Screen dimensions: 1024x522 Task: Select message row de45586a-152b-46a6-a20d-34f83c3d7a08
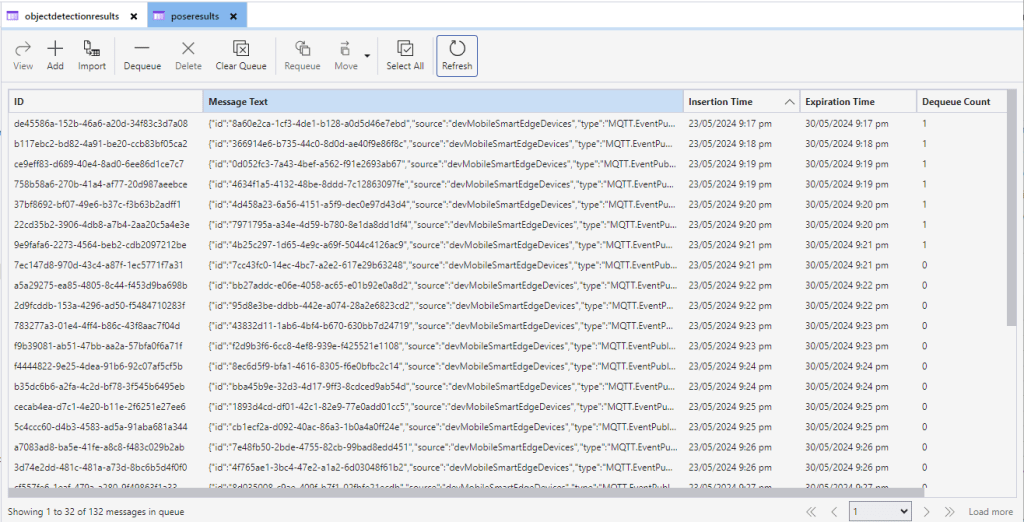pyautogui.click(x=100, y=124)
